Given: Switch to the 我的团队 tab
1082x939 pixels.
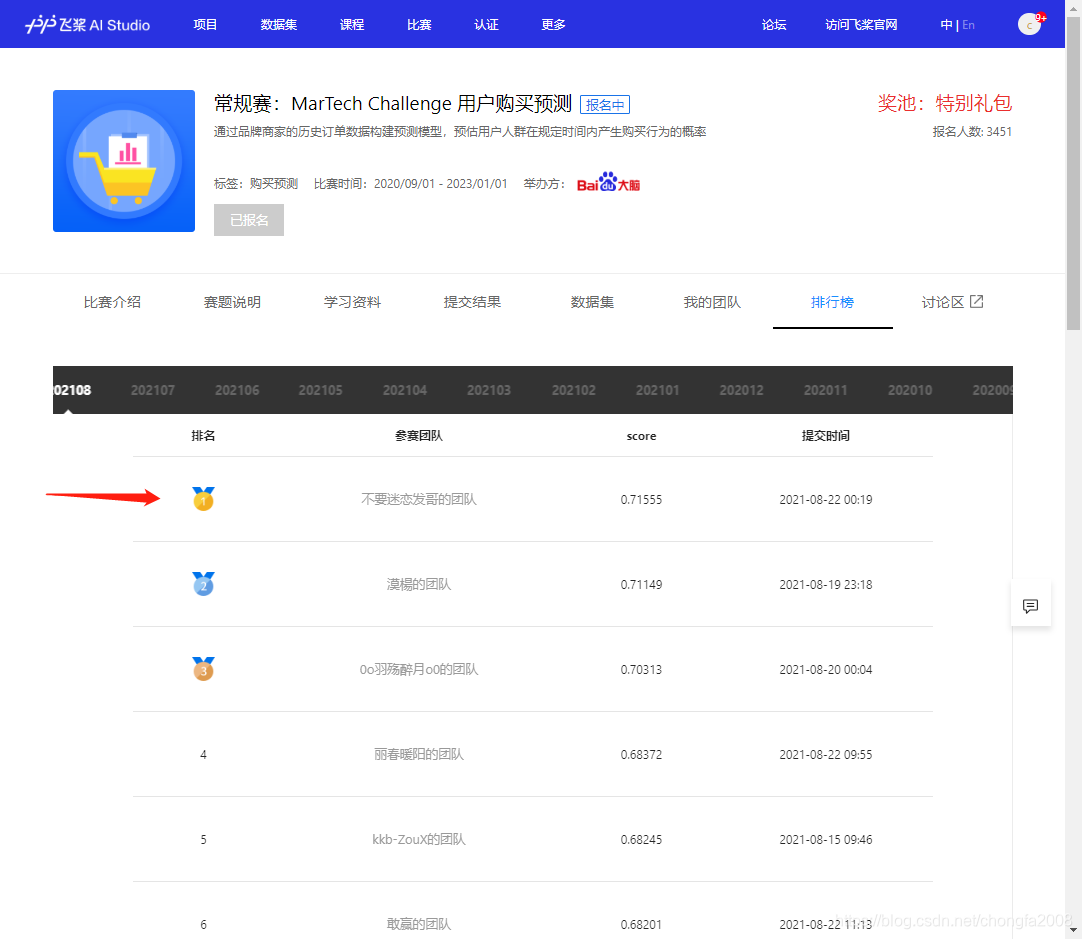Looking at the screenshot, I should click(712, 302).
